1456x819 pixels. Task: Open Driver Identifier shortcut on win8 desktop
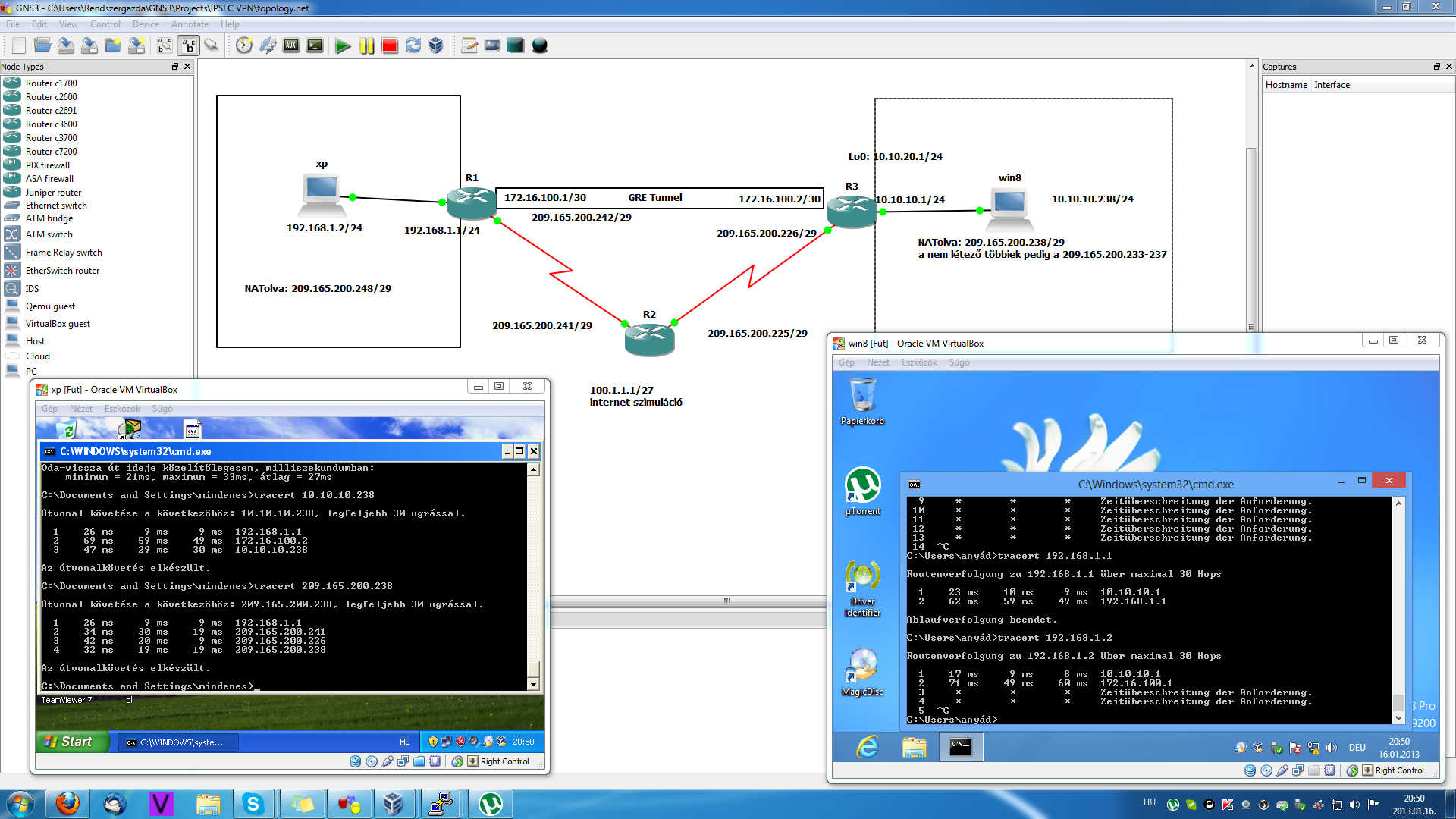[862, 588]
